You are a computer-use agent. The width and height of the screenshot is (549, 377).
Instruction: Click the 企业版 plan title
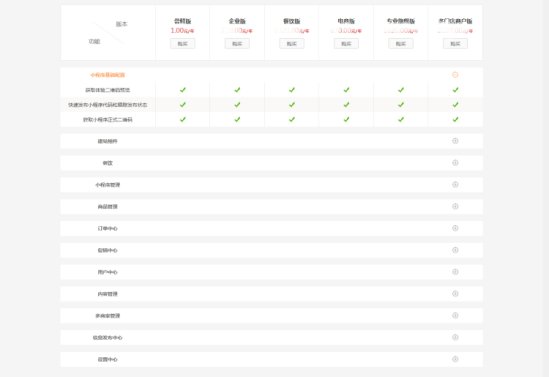pyautogui.click(x=237, y=21)
